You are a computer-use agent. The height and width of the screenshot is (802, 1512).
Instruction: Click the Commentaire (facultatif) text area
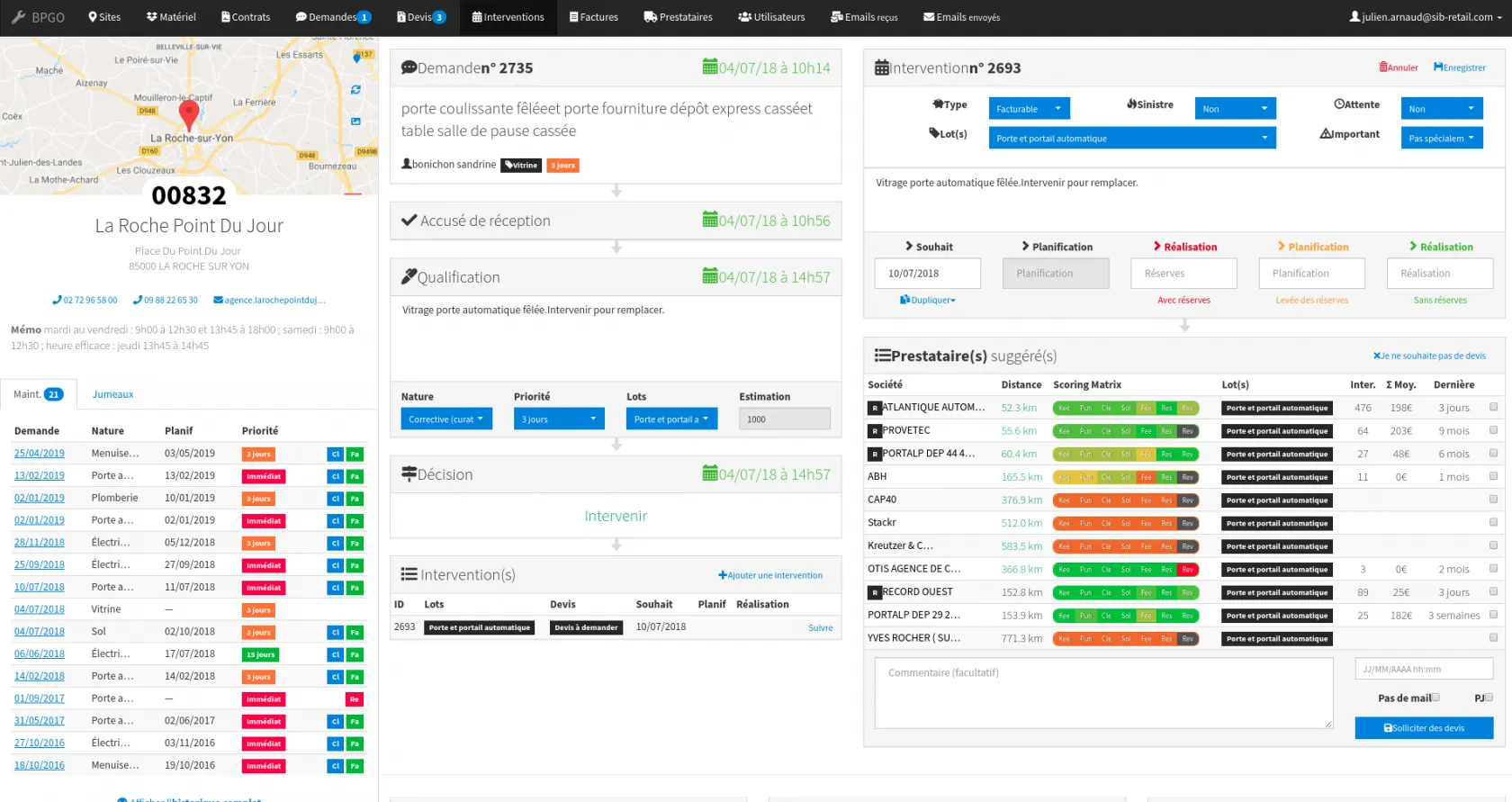point(1102,692)
